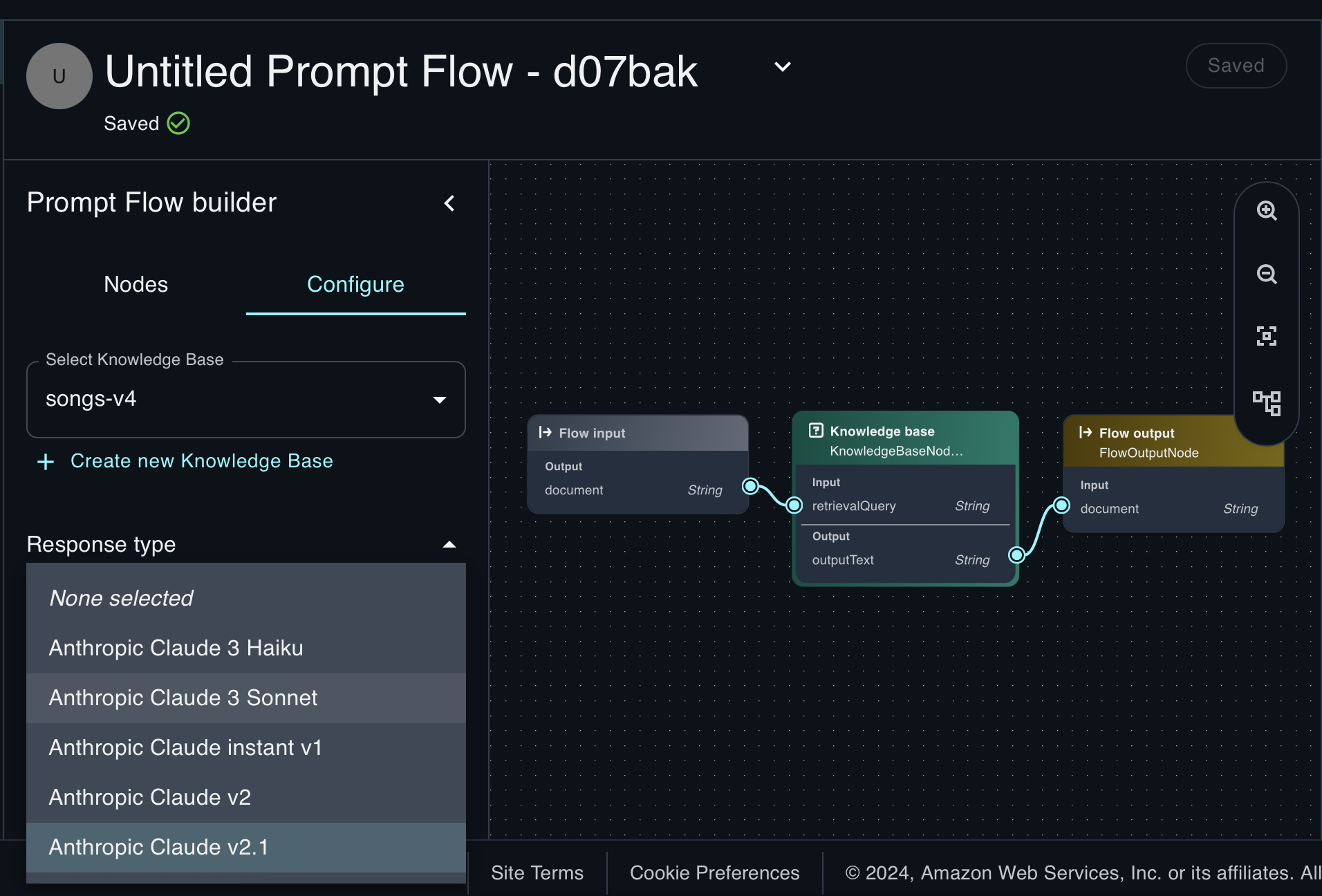Image resolution: width=1322 pixels, height=896 pixels.
Task: Choose Anthropic Claude 3 Sonnet
Action: pyautogui.click(x=246, y=698)
